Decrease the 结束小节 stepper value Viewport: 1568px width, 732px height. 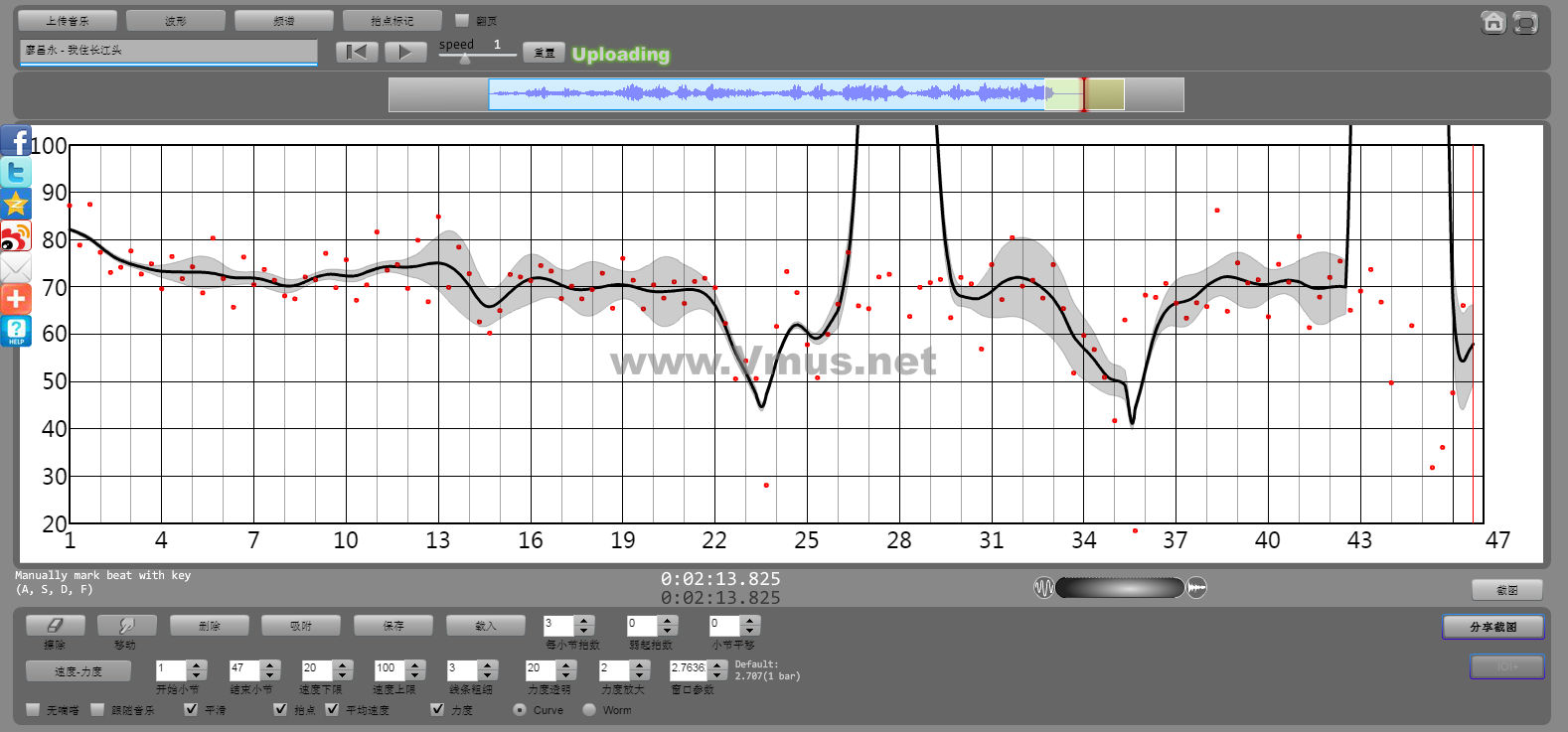(270, 675)
